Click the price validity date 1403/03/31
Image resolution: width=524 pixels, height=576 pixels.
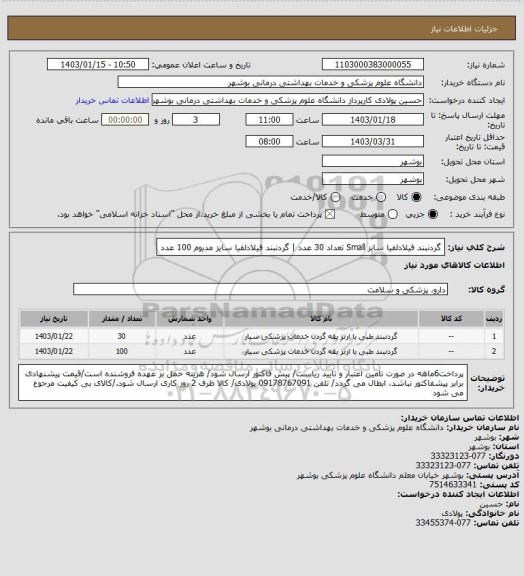coord(373,141)
